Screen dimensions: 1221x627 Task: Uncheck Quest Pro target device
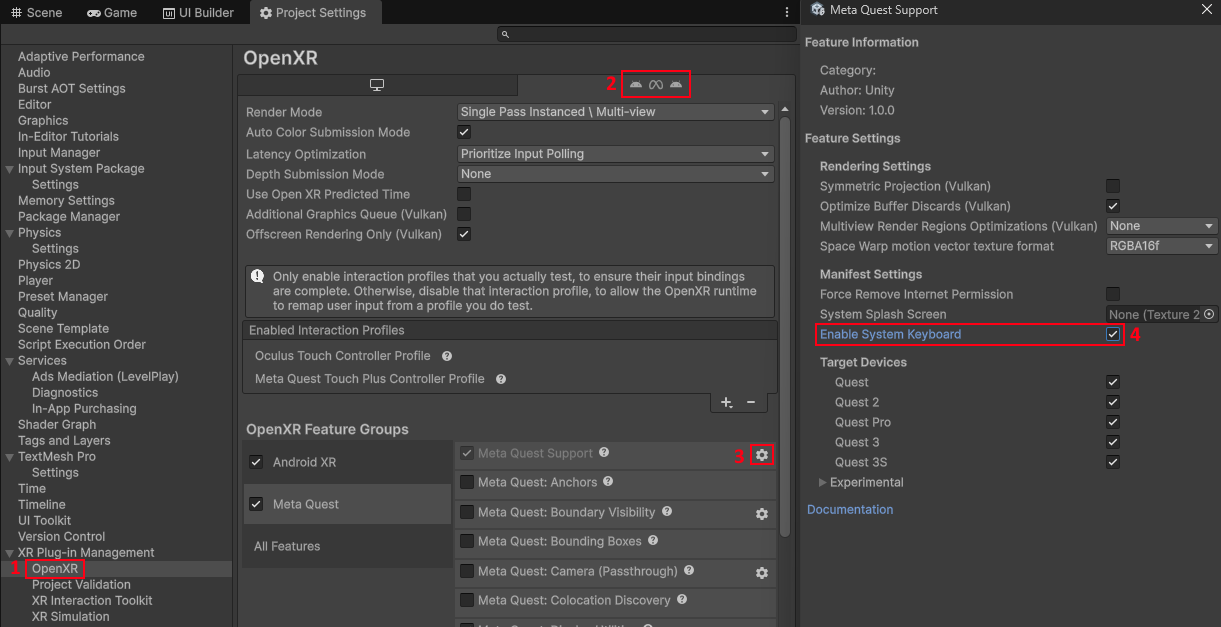1113,422
